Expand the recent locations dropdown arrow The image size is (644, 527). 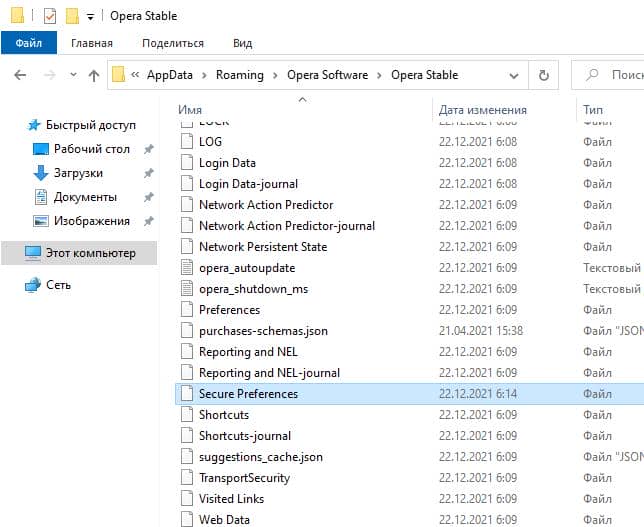[x=71, y=76]
